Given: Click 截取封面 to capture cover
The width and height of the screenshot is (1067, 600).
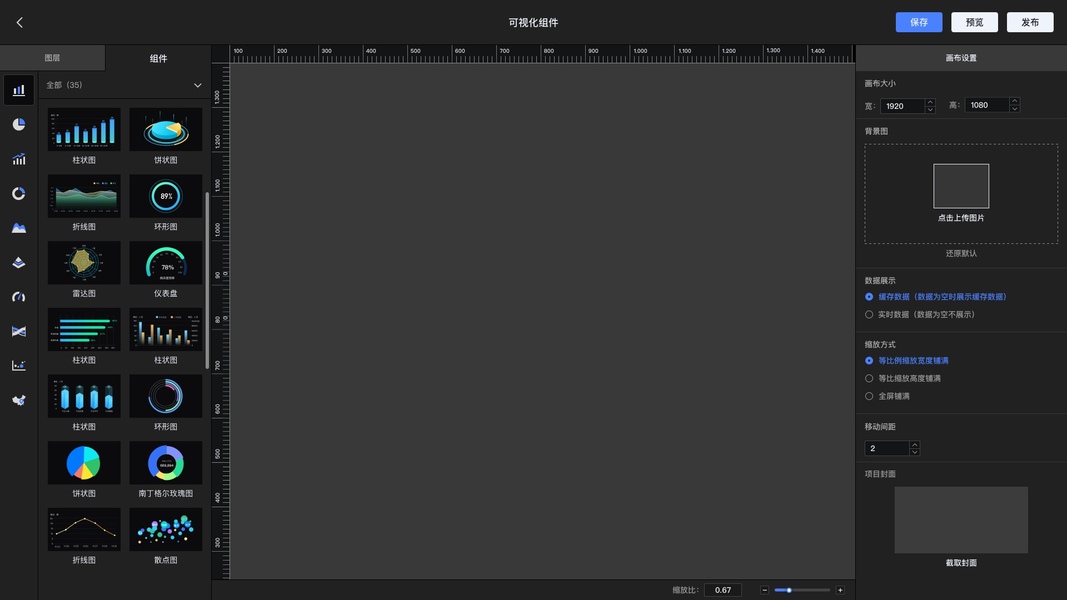Looking at the screenshot, I should 961,563.
